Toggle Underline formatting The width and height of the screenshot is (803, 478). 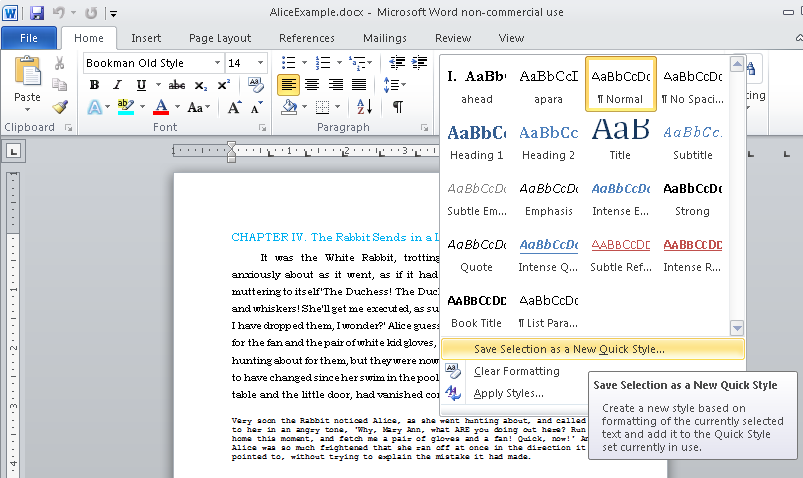click(141, 85)
